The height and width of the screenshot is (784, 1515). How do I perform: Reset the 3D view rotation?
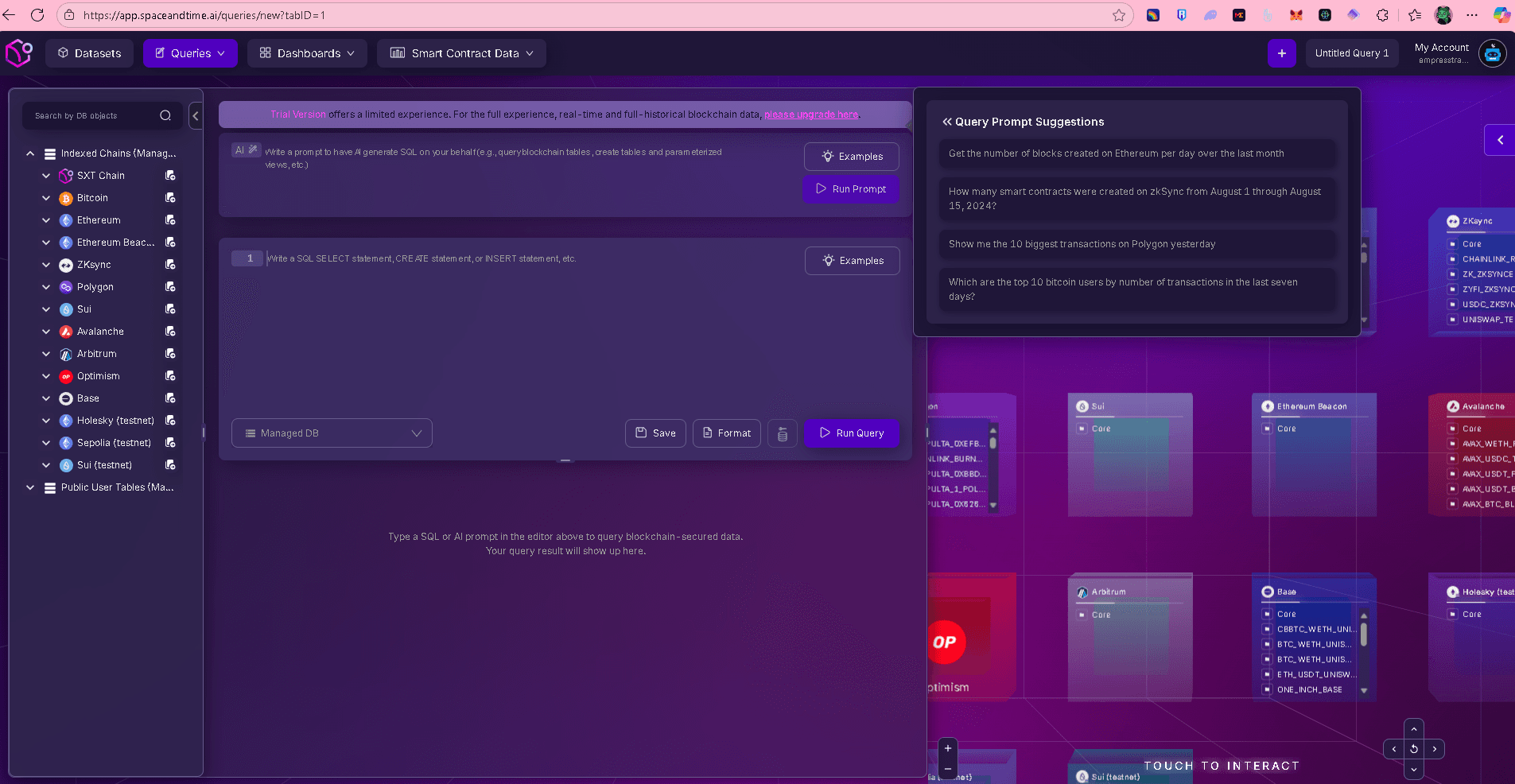[x=1414, y=749]
